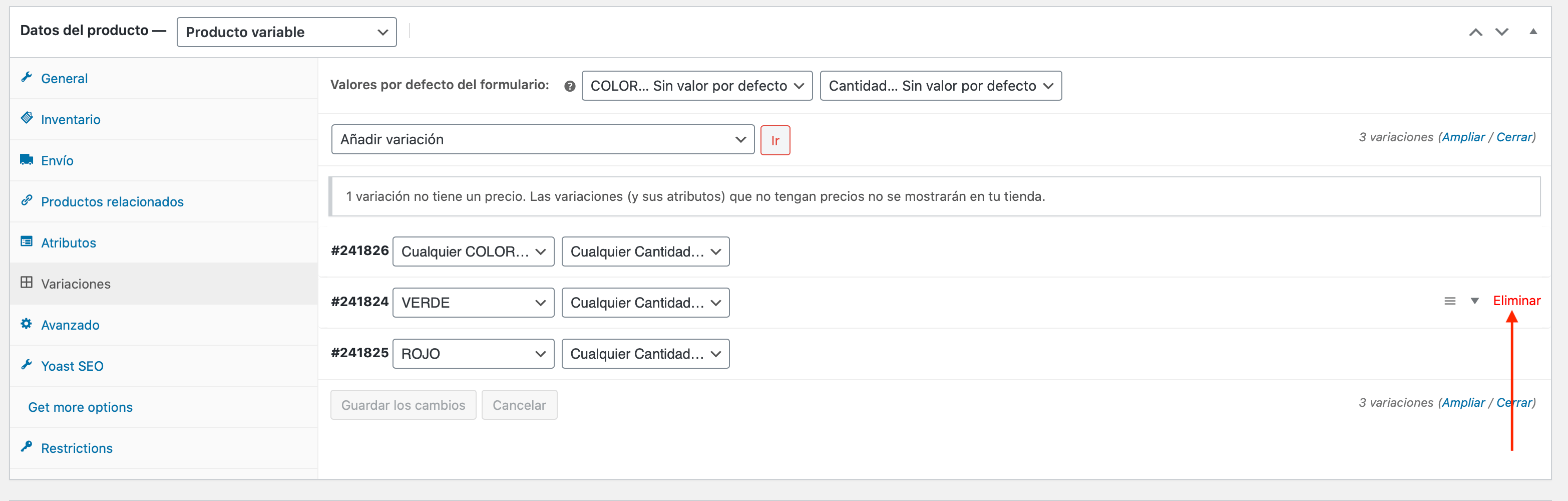The height and width of the screenshot is (501, 1568).
Task: Expand variation #241824 with triangle toggle
Action: [x=1475, y=301]
